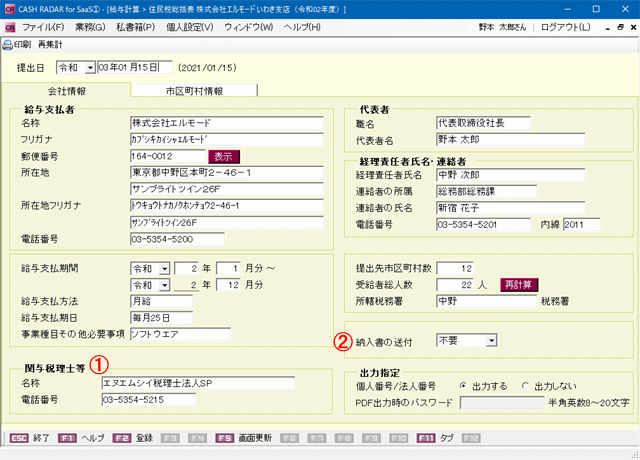Switch to 会社情報 tab

[67, 91]
